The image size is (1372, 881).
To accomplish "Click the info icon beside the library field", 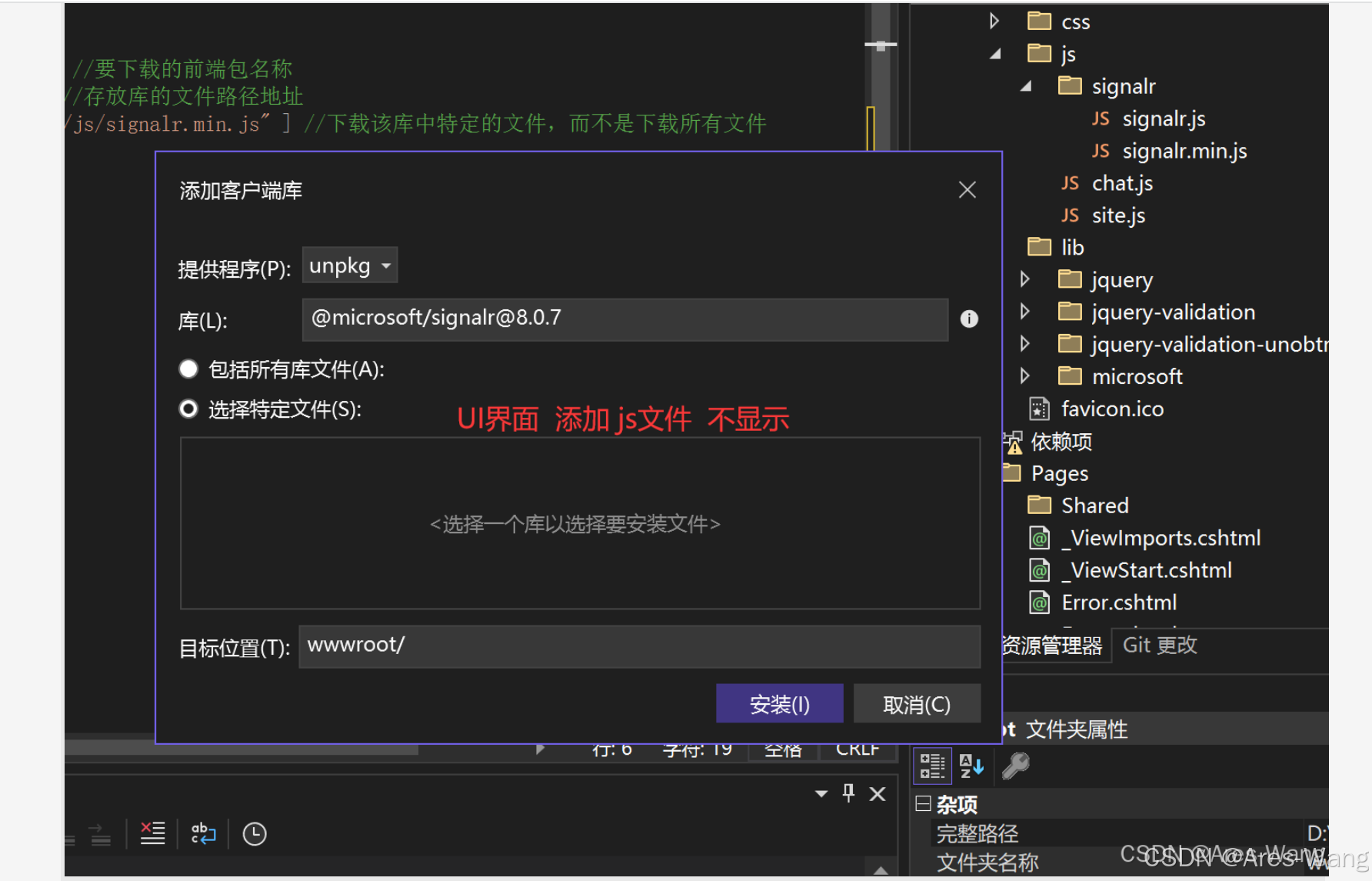I will 968,319.
